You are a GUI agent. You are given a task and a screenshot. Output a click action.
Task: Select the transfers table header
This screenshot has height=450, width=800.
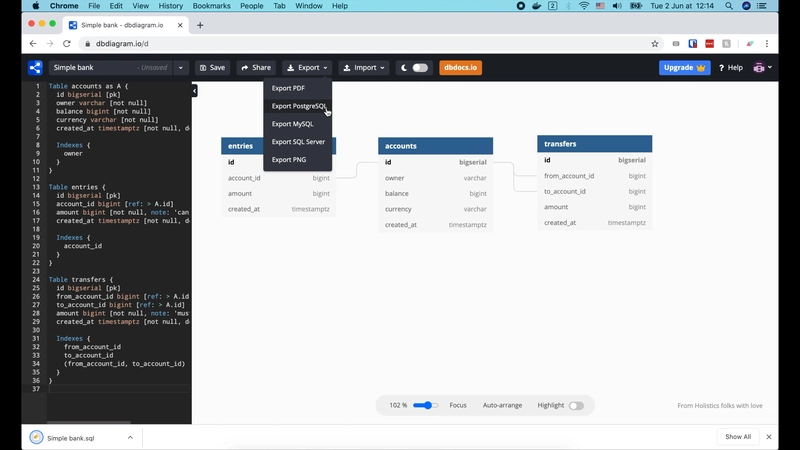(x=594, y=144)
